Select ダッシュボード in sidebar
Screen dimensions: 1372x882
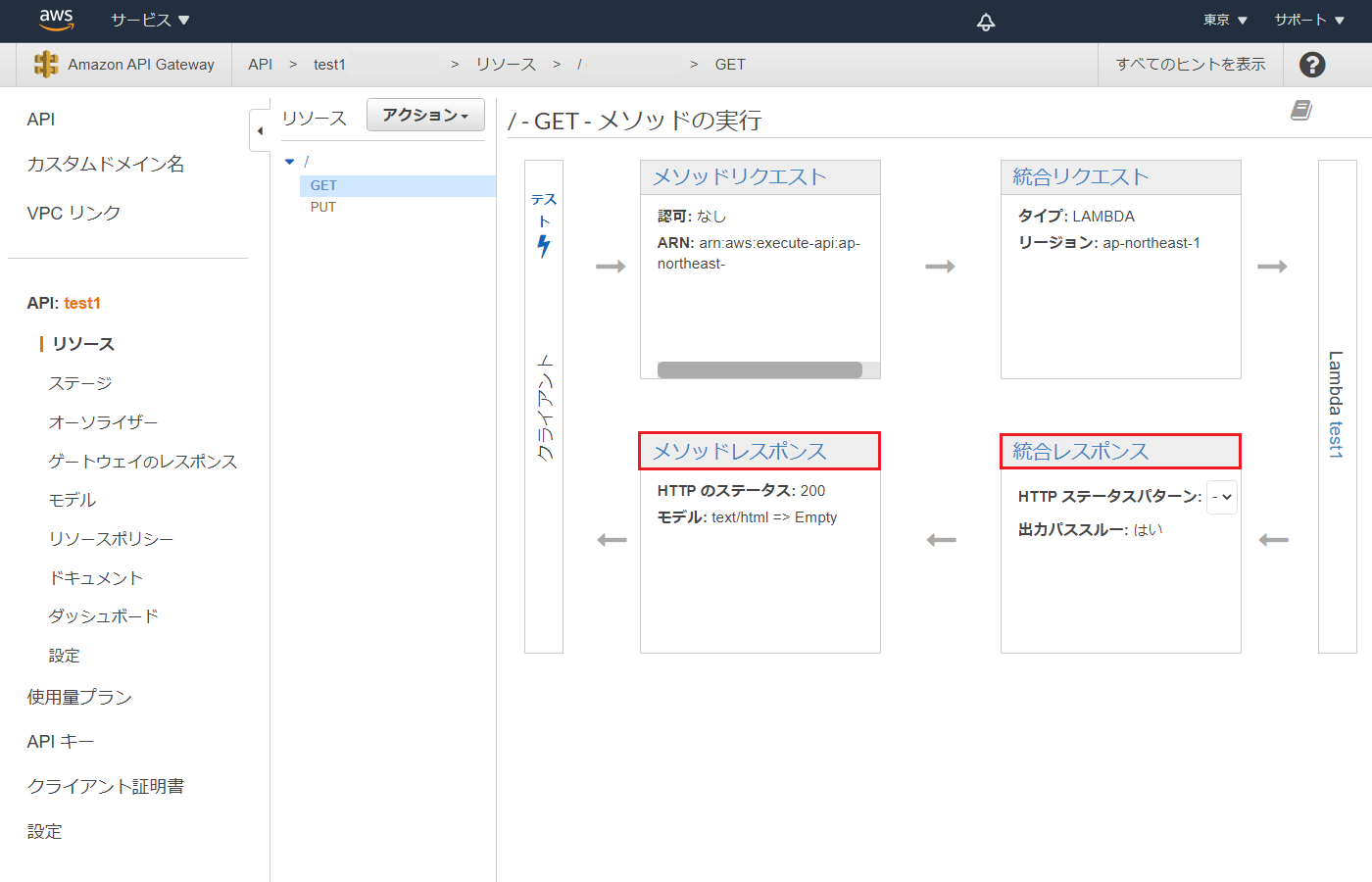[x=104, y=616]
